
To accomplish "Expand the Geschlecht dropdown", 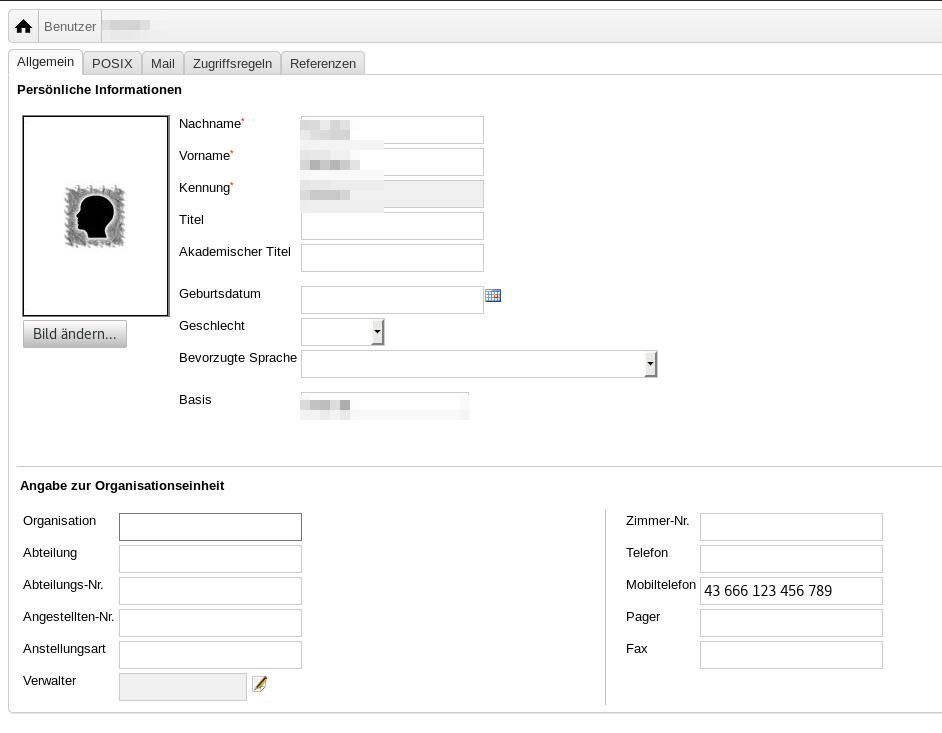I will [x=342, y=332].
